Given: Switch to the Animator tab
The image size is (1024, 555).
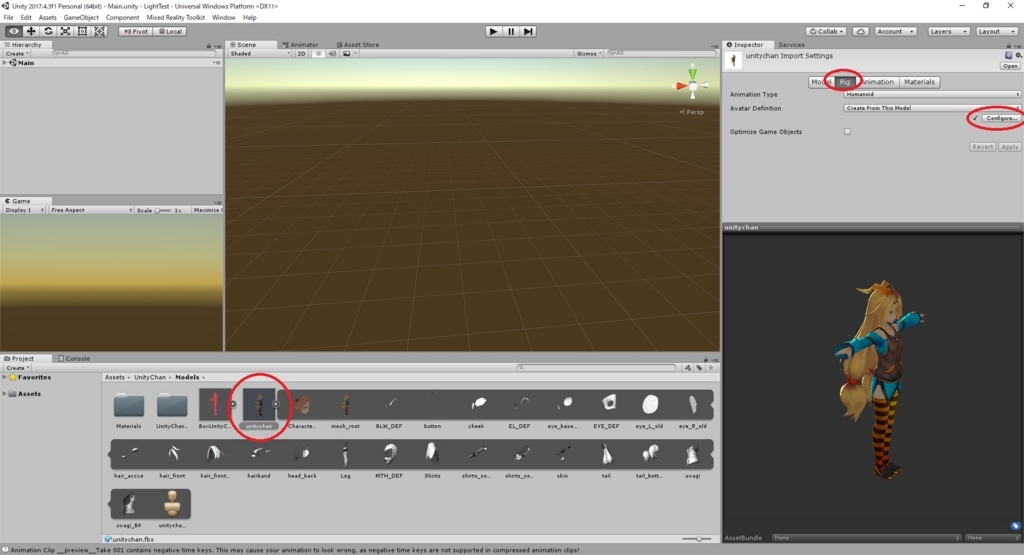Looking at the screenshot, I should tap(300, 45).
